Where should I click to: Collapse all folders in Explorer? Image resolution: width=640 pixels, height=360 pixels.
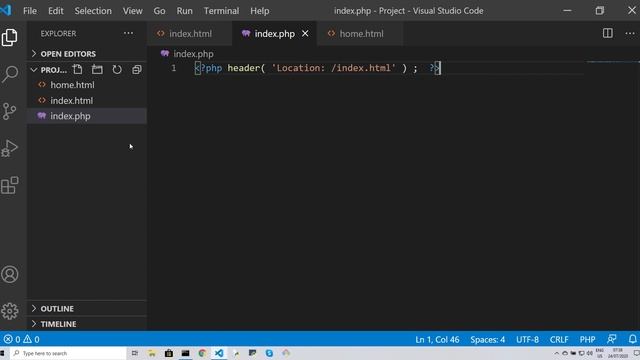pos(137,70)
